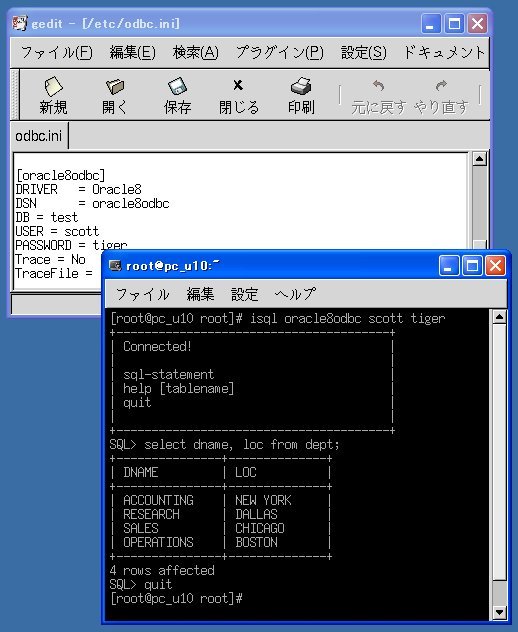Click the select dname, loc query line
This screenshot has width=518, height=632.
225,445
